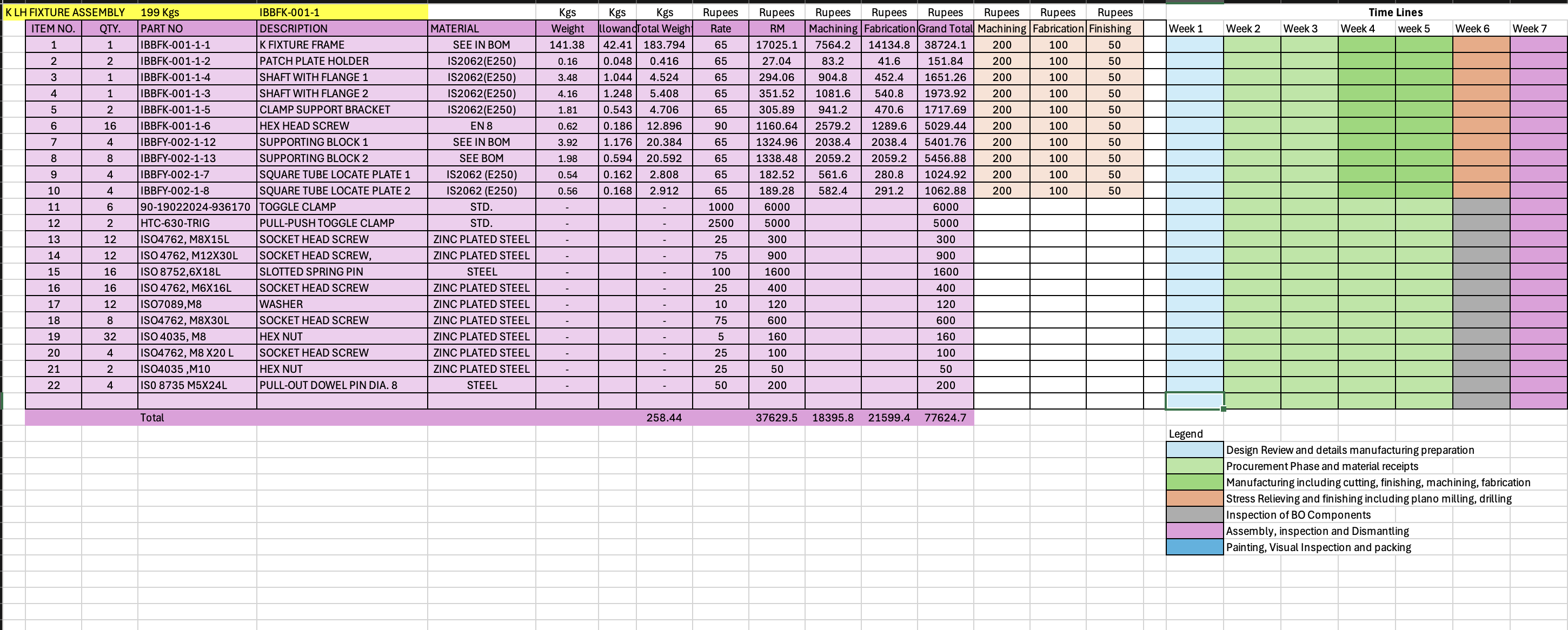Click the 'MATERIAL' header cell
Image resolution: width=1568 pixels, height=630 pixels.
[x=481, y=29]
